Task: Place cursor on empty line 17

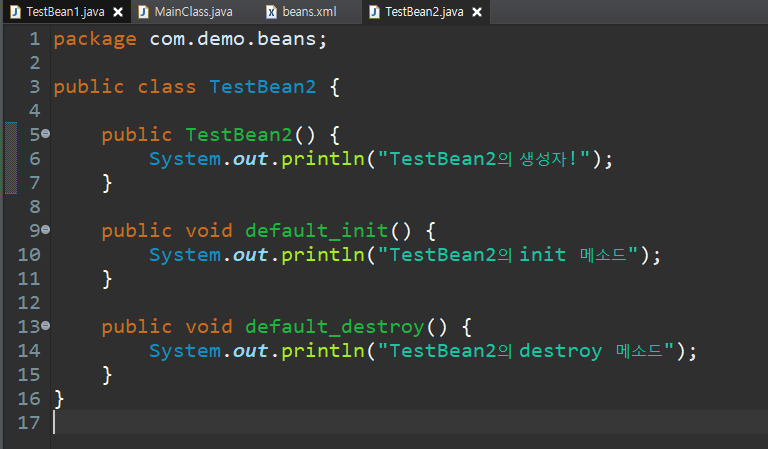Action: [409, 423]
